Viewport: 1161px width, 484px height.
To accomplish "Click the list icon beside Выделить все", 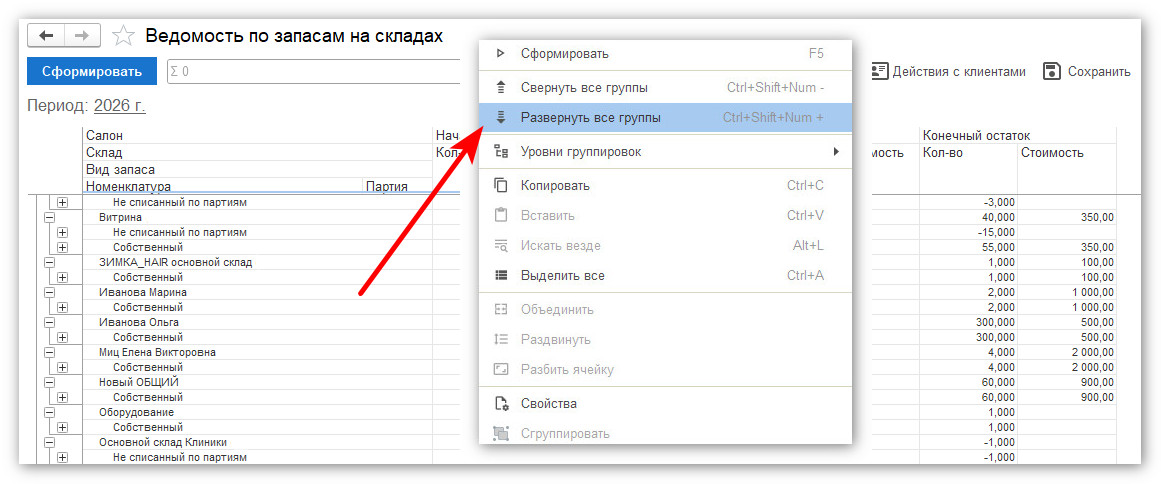I will (x=501, y=276).
